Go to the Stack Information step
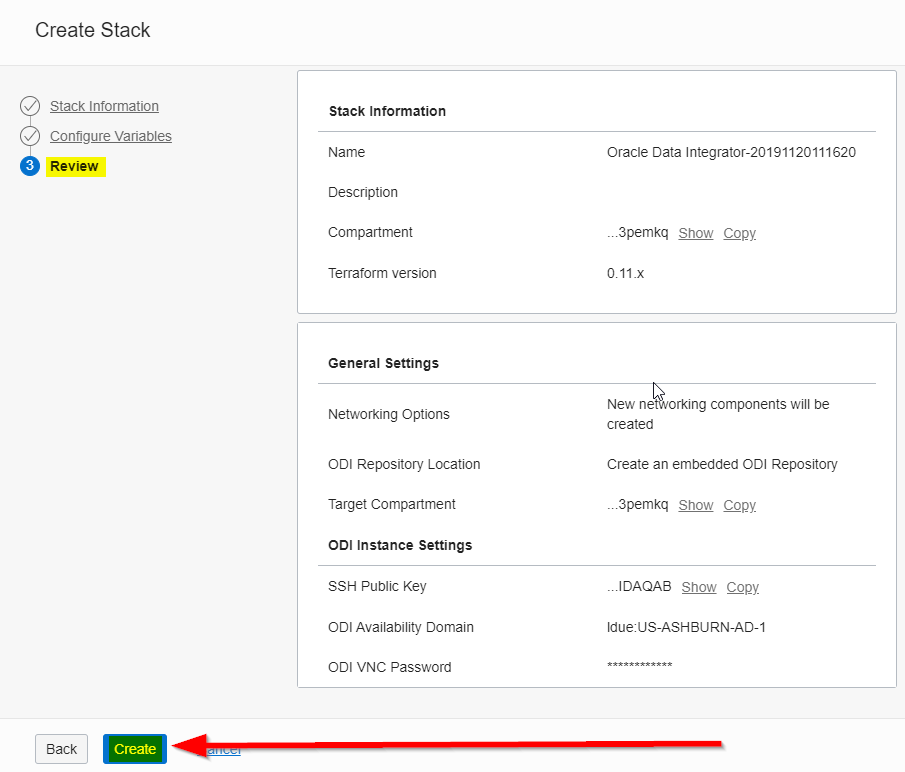The image size is (905, 772). pyautogui.click(x=104, y=106)
